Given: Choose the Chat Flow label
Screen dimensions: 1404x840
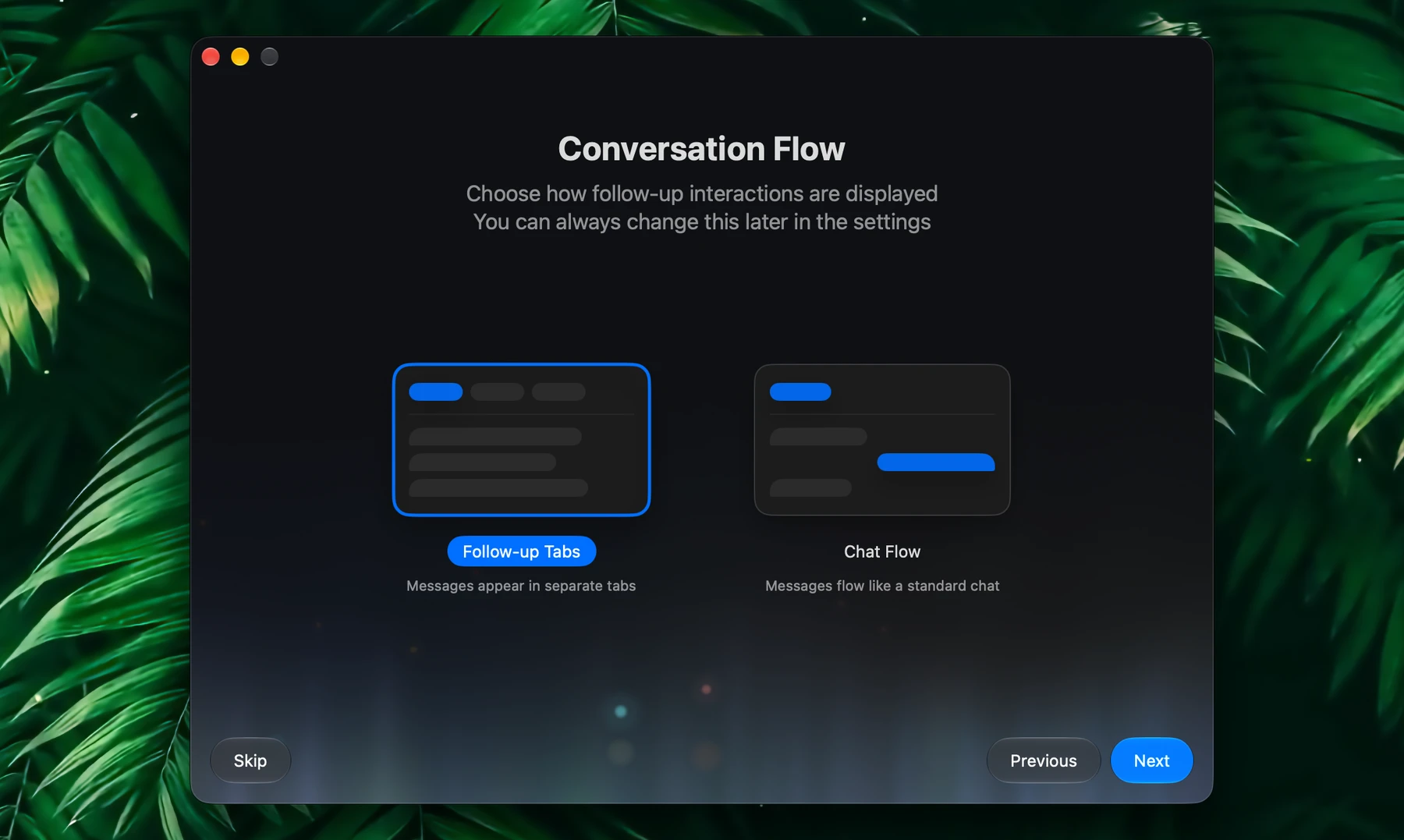Looking at the screenshot, I should pos(882,551).
